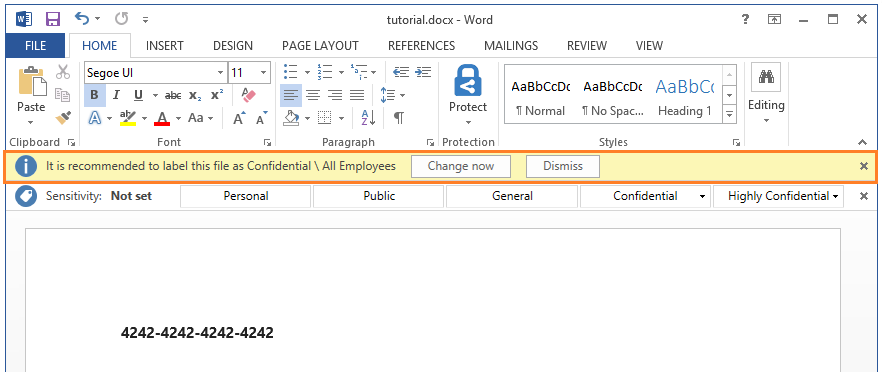Sort text A to Z

[x=368, y=118]
